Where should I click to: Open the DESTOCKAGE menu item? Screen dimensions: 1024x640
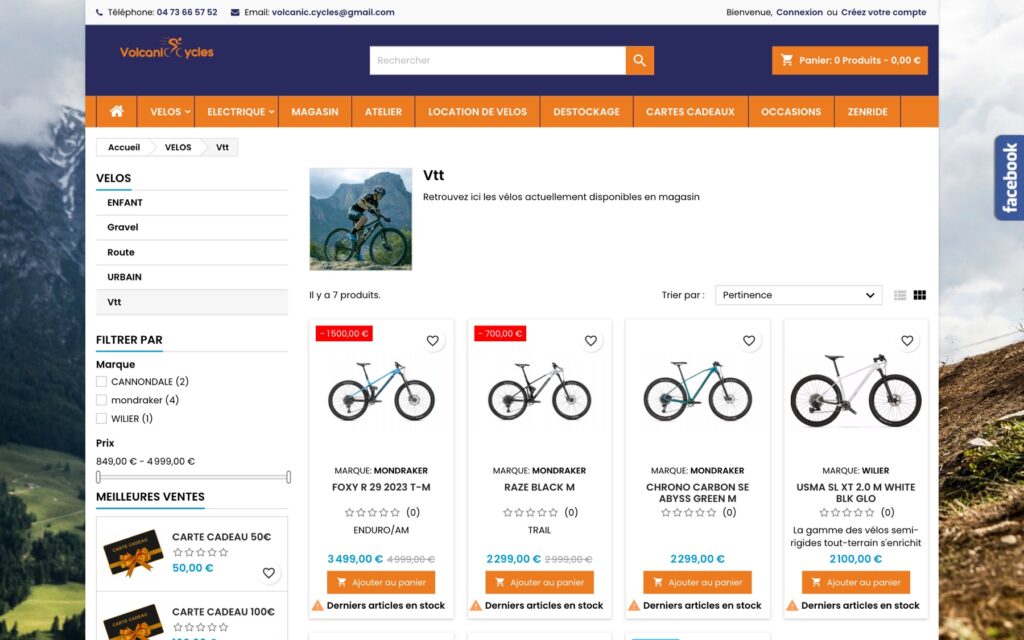586,112
